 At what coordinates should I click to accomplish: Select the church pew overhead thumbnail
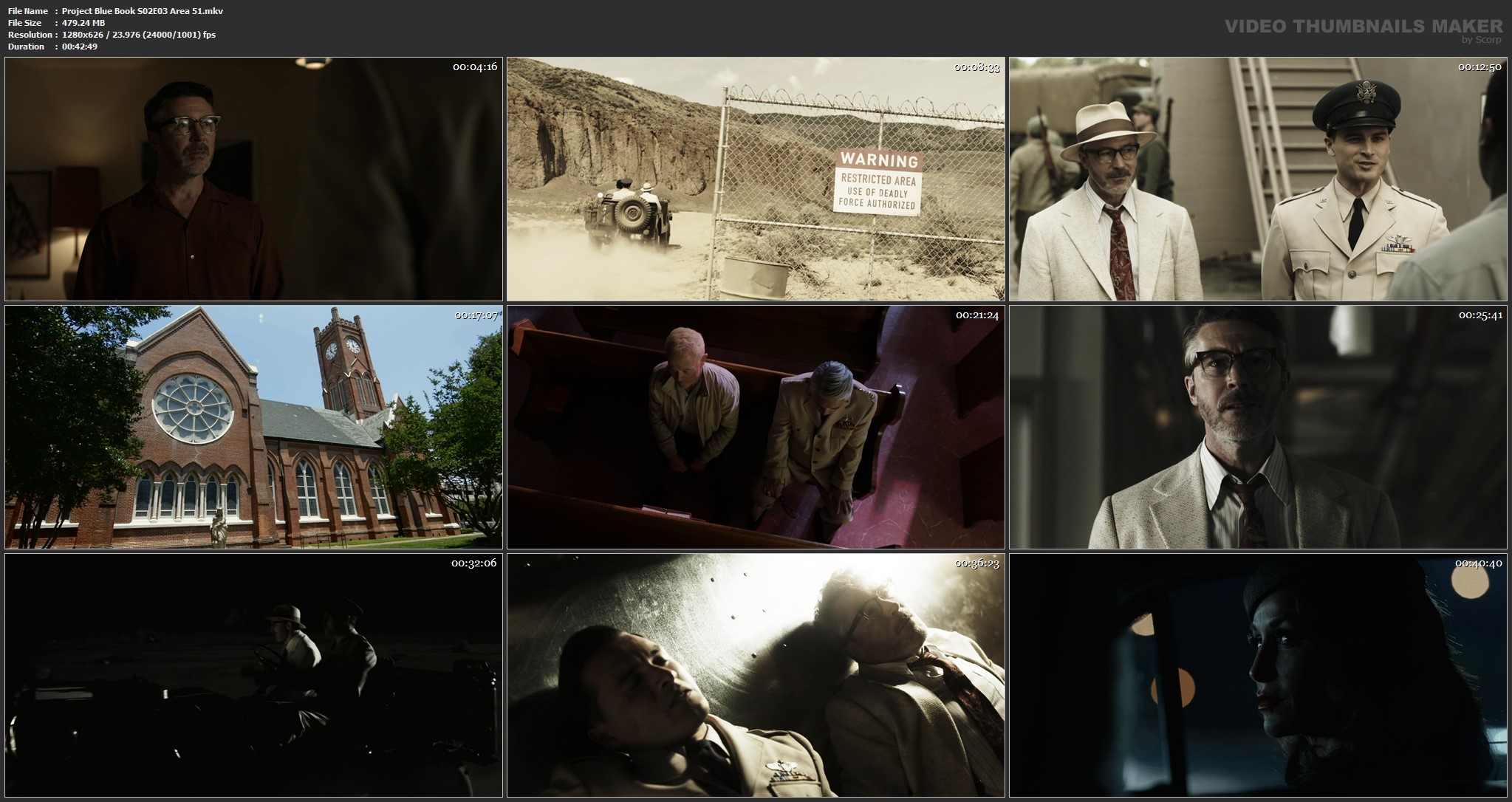point(756,428)
